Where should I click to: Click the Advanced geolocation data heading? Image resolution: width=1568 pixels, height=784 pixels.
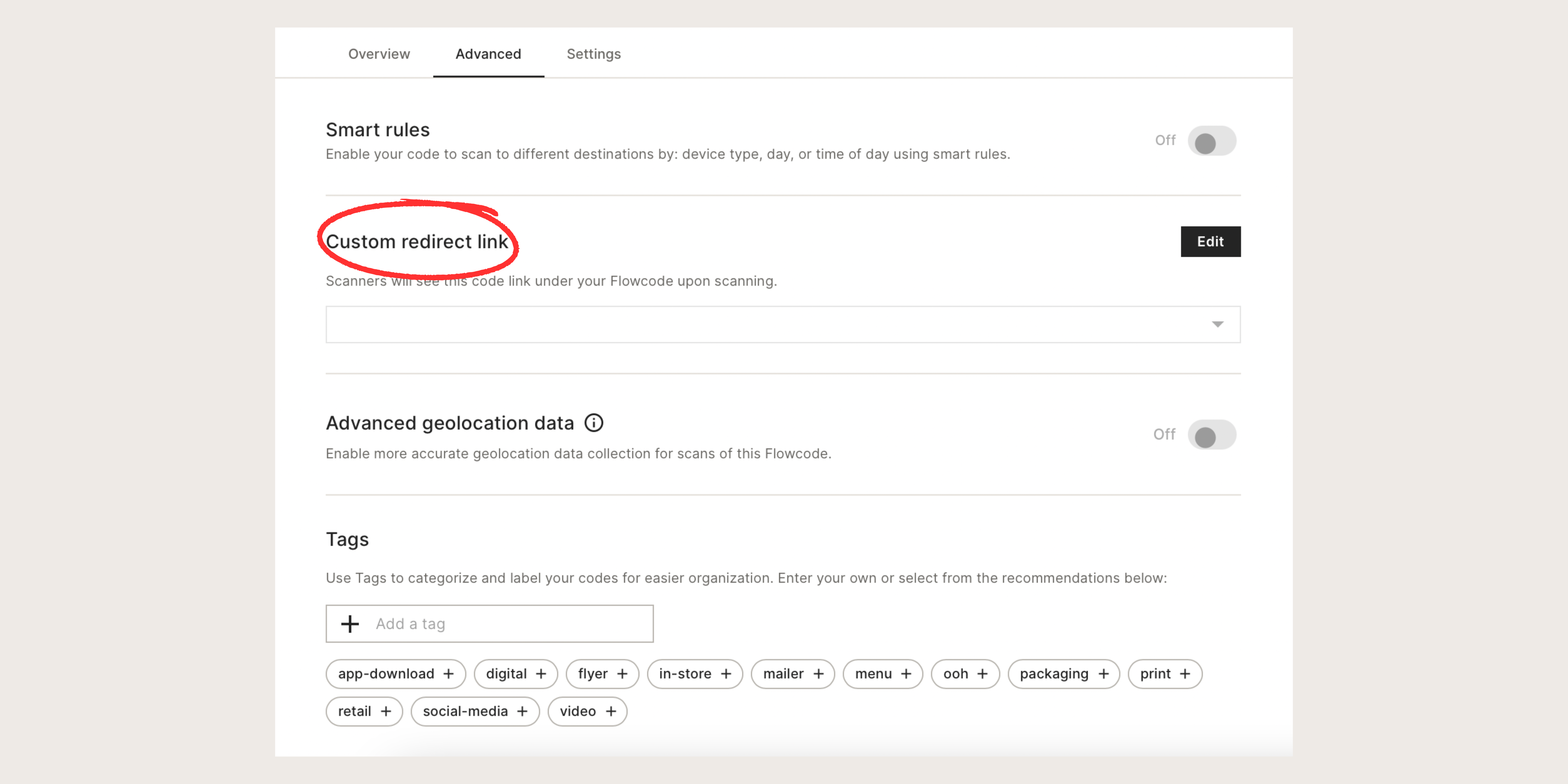[450, 423]
